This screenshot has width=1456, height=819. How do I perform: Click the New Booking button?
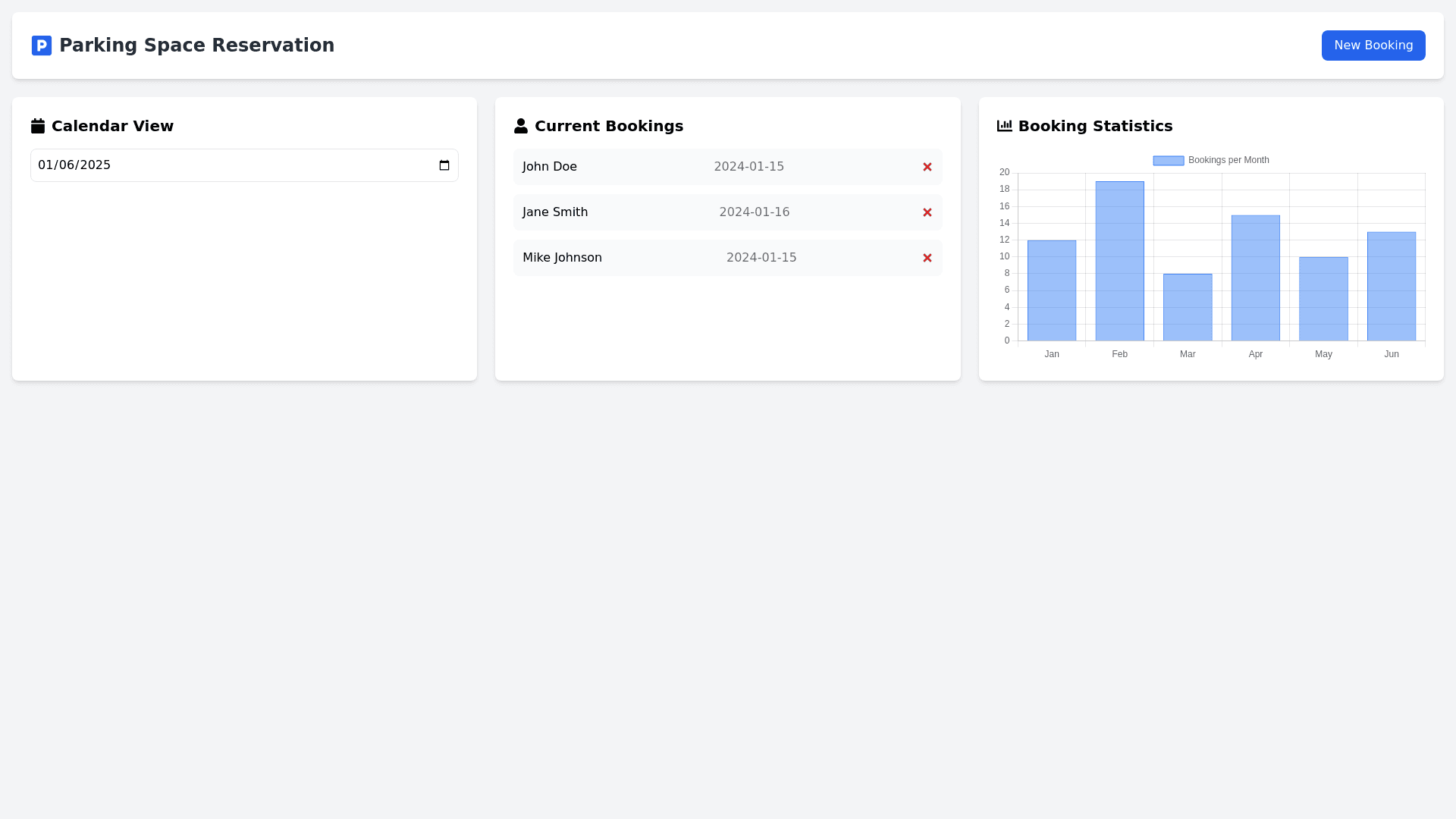(x=1373, y=45)
